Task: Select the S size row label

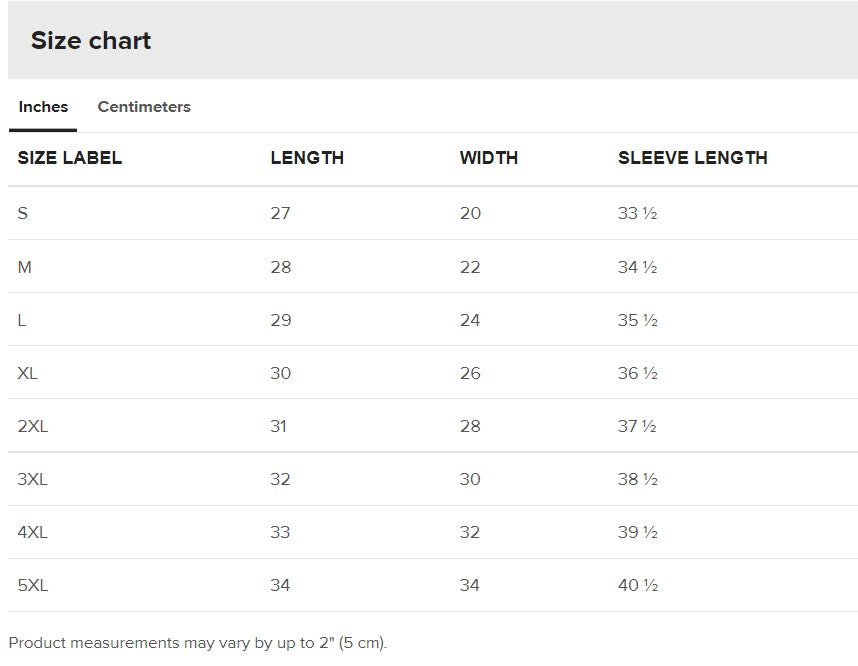Action: [22, 213]
